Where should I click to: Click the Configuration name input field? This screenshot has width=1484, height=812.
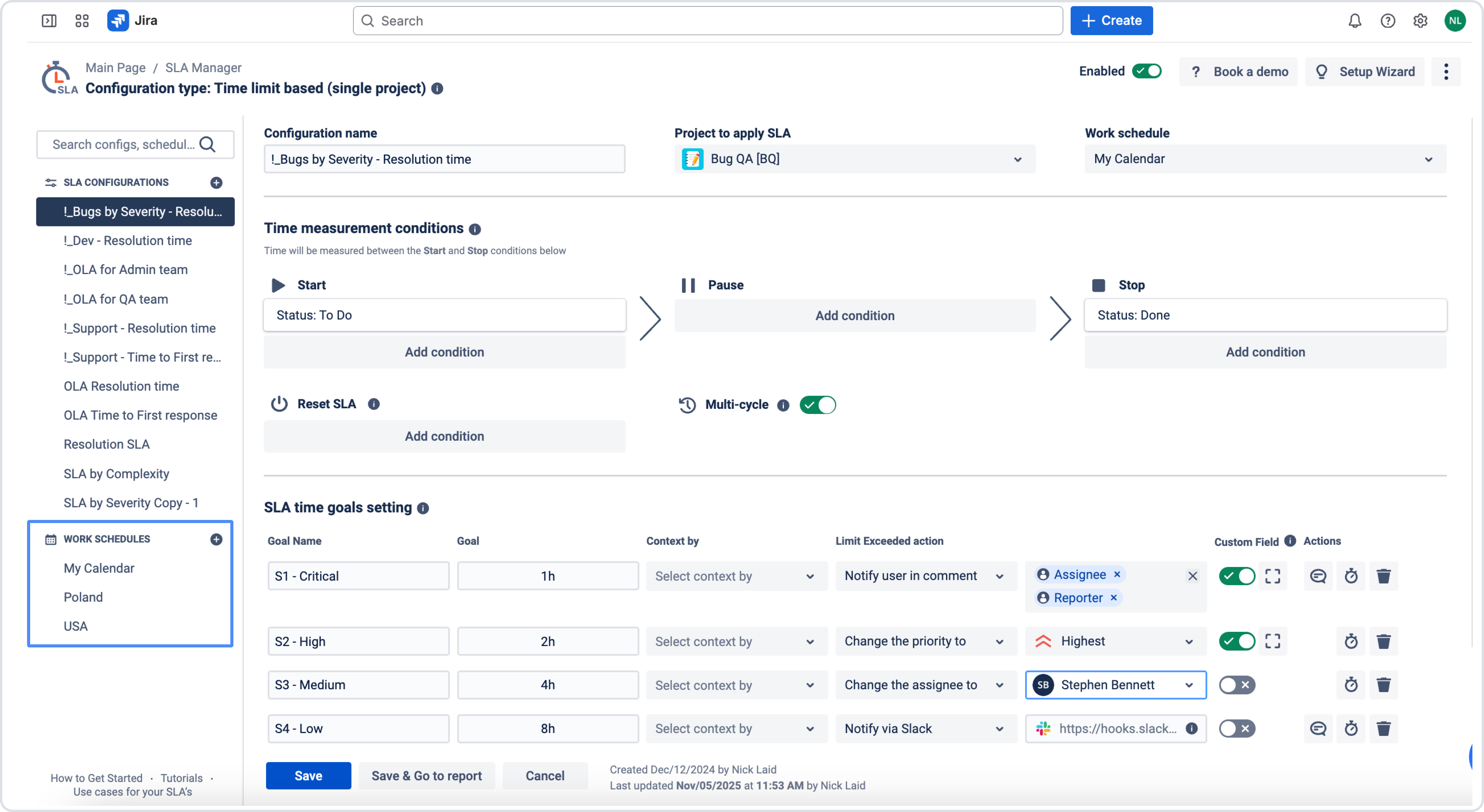pyautogui.click(x=444, y=159)
